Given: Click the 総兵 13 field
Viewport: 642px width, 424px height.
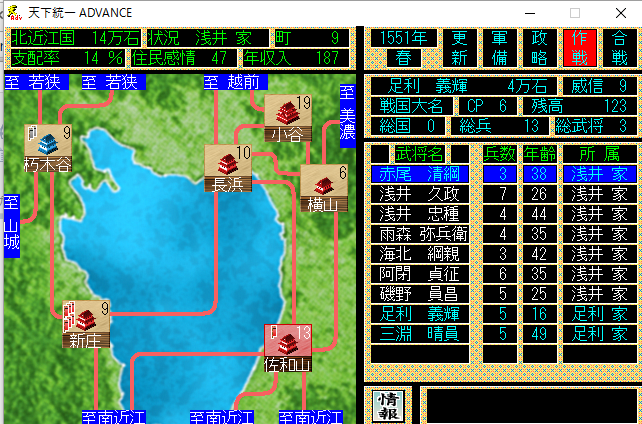Looking at the screenshot, I should point(500,126).
